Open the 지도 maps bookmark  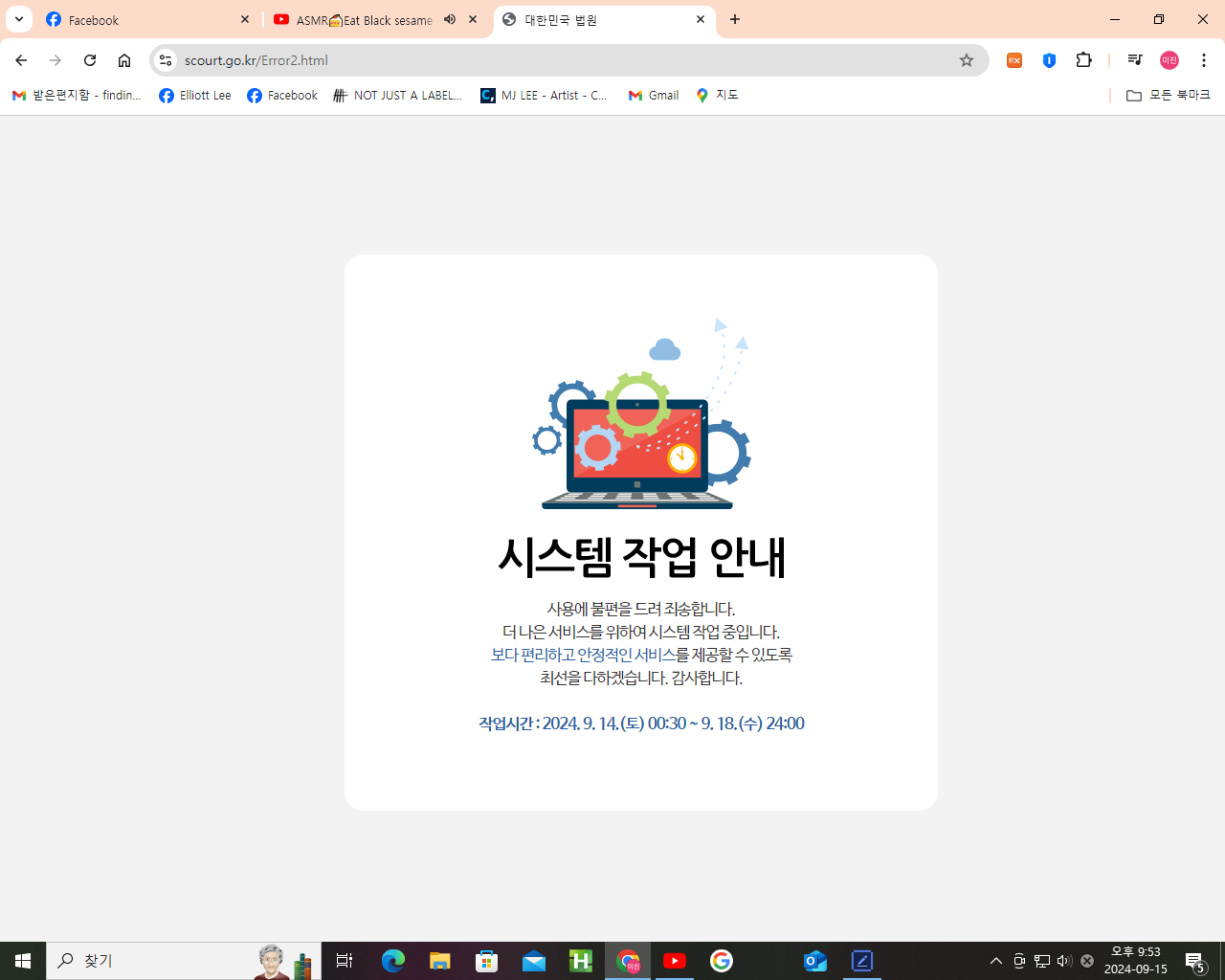coord(718,95)
